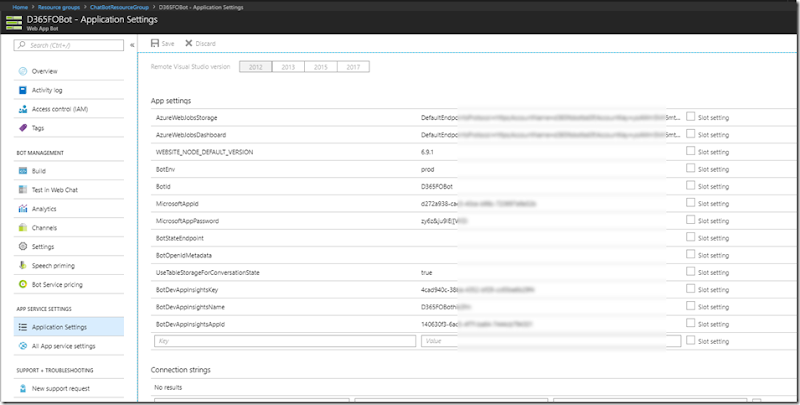Click the Overview globe icon
Viewport: 800px width, 405px height.
(22, 71)
